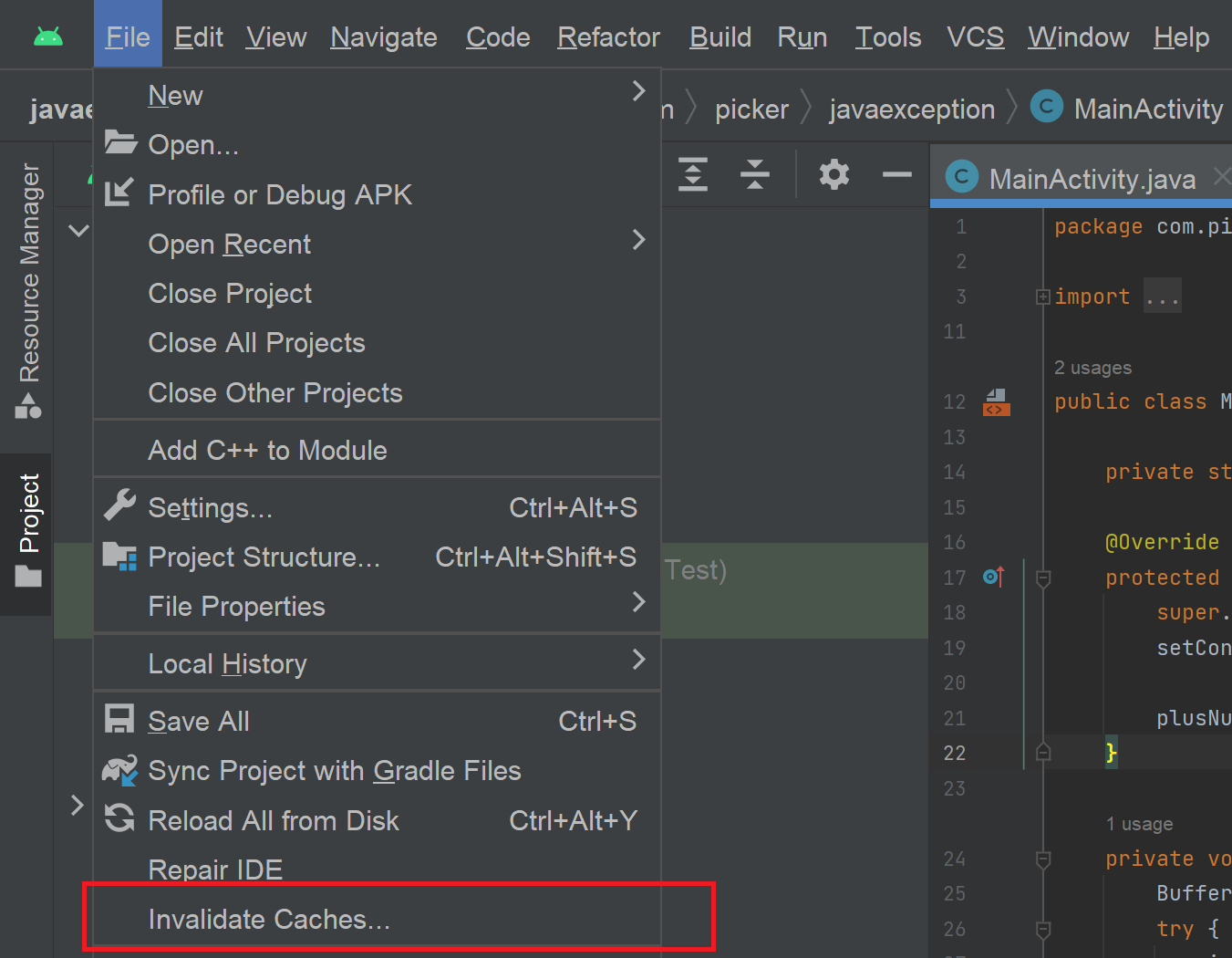Expand the collapsed project tree node chevron
Screen dimensions: 1232x958
[x=78, y=806]
